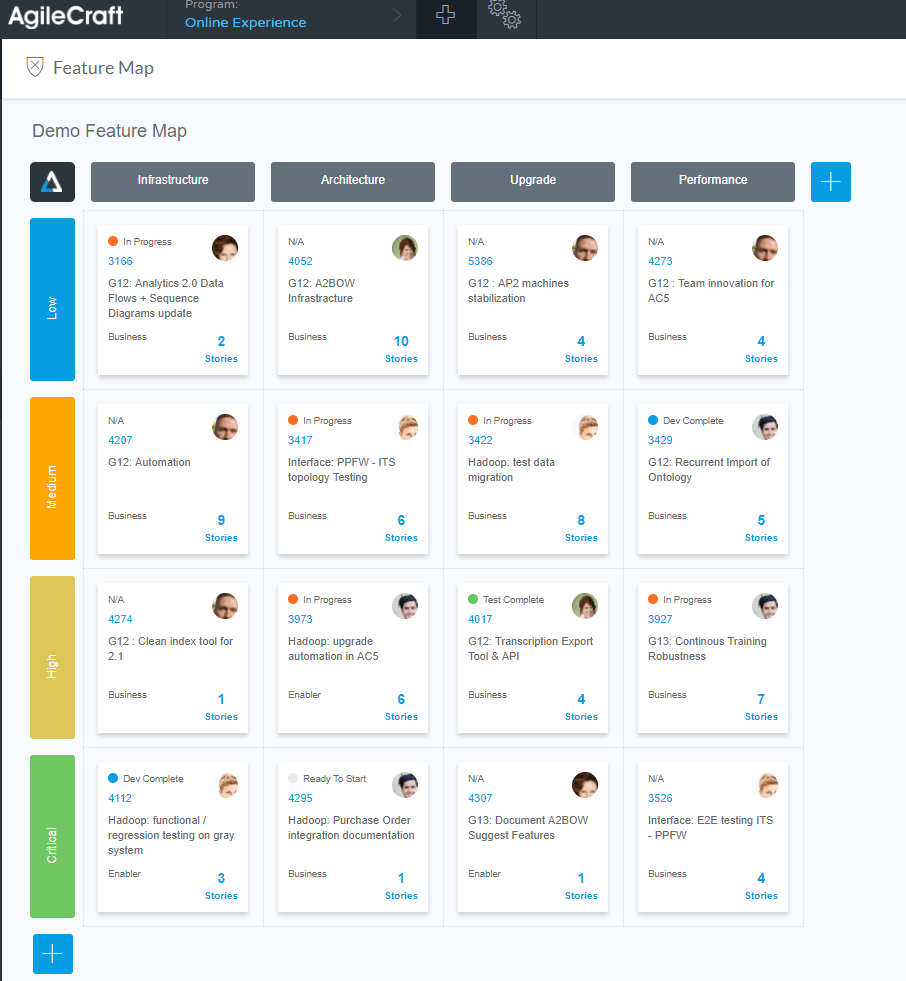Add a new row with the bottom plus button
The height and width of the screenshot is (981, 906).
point(52,954)
